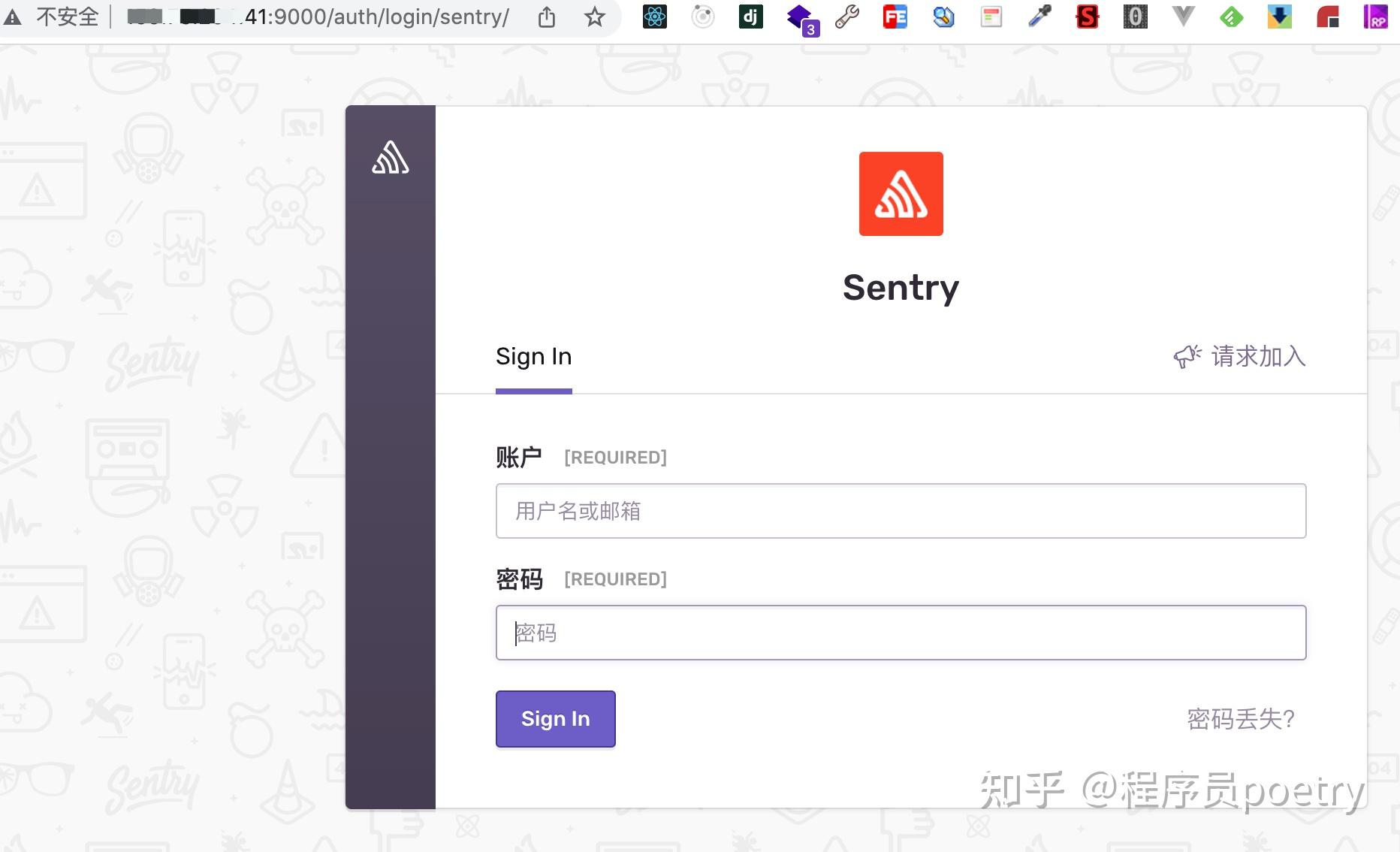Focus the 用户名或邮箱 account field
Viewport: 1400px width, 852px height.
coord(900,511)
